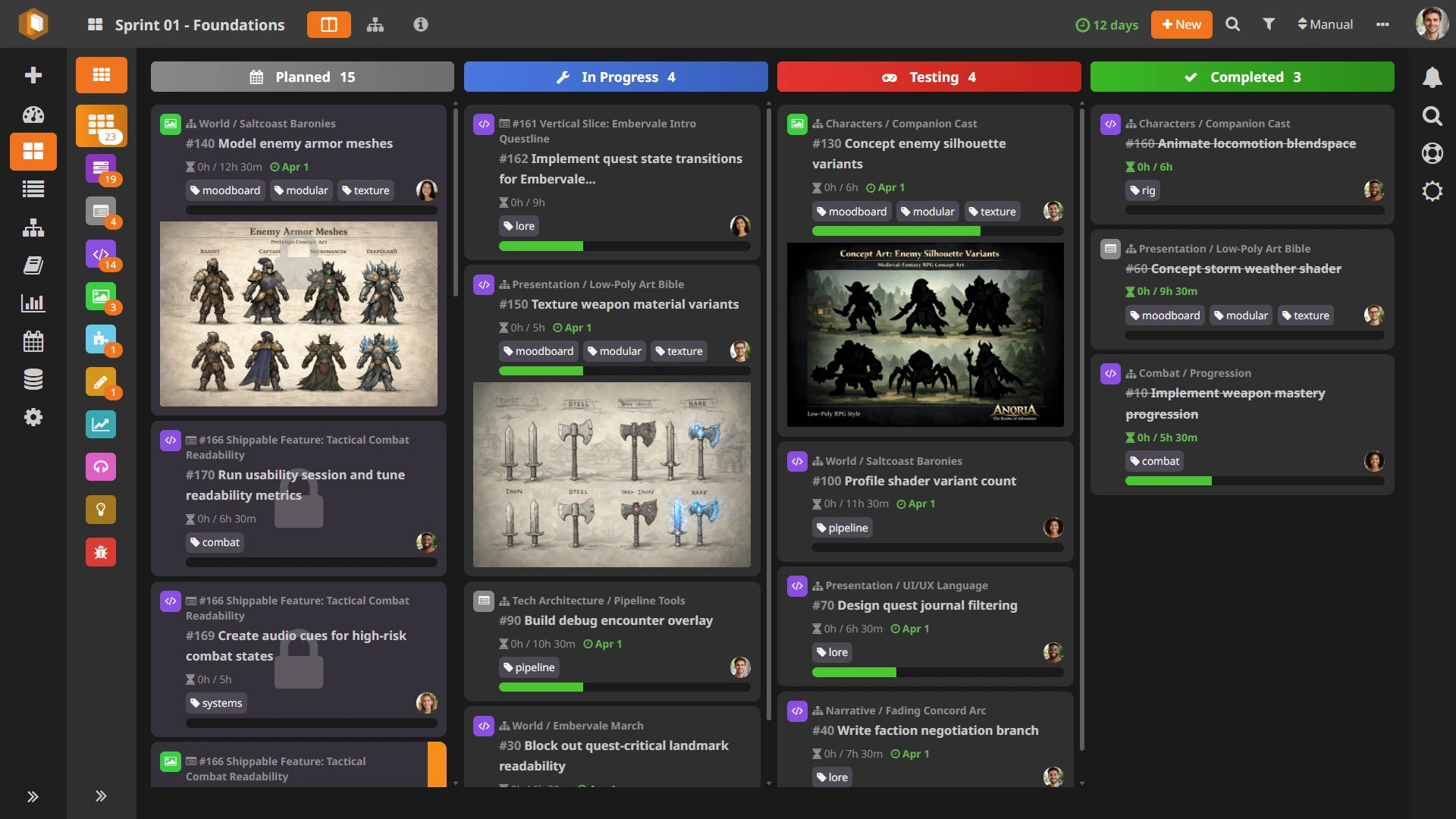Select the hierarchy tree view icon in sidebar
Screen dimensions: 1456x819
click(x=33, y=227)
